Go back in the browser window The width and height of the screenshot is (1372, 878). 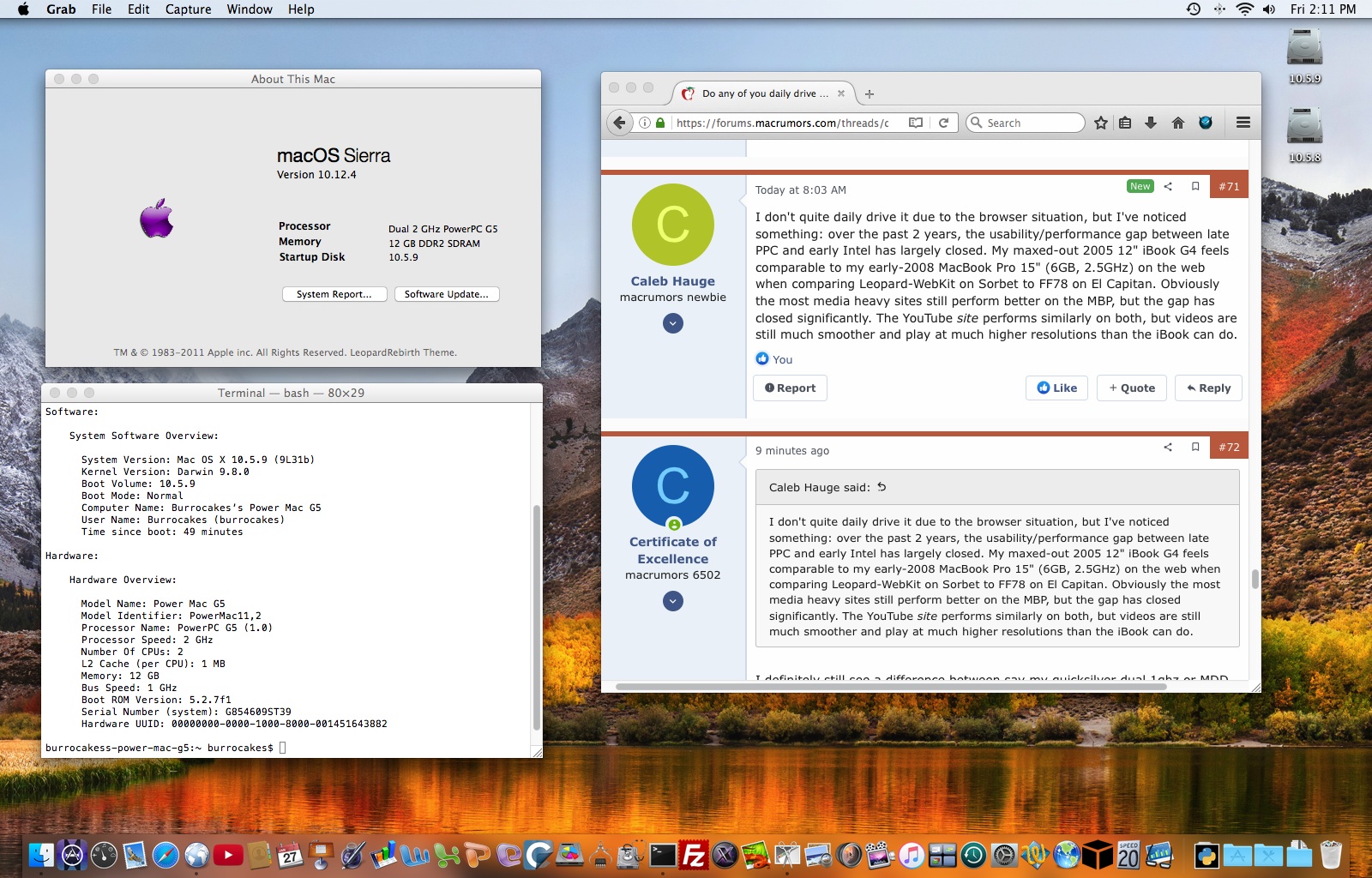click(620, 123)
